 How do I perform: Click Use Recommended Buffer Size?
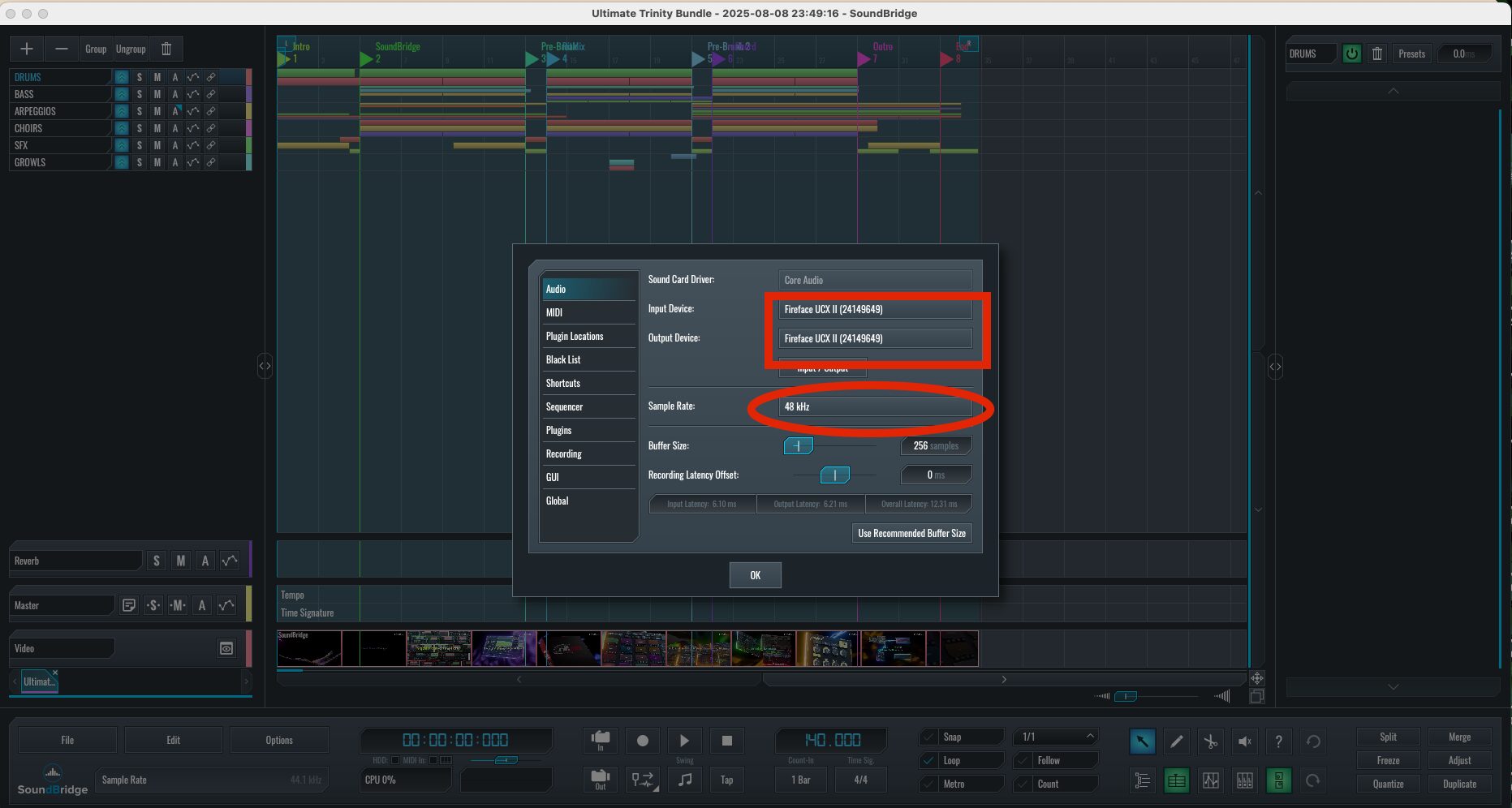coord(911,533)
